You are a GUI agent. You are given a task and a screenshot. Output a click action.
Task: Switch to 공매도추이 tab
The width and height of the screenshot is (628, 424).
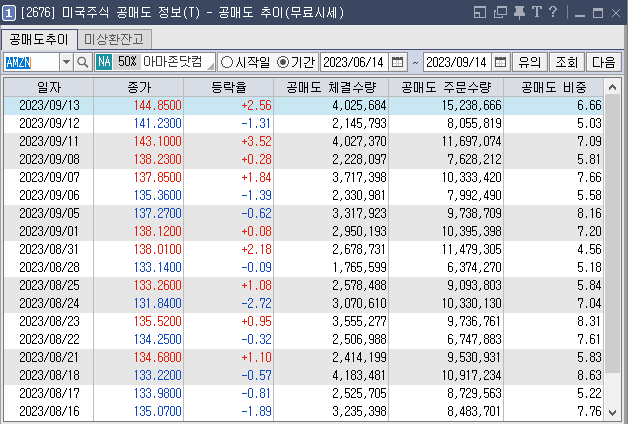[39, 40]
